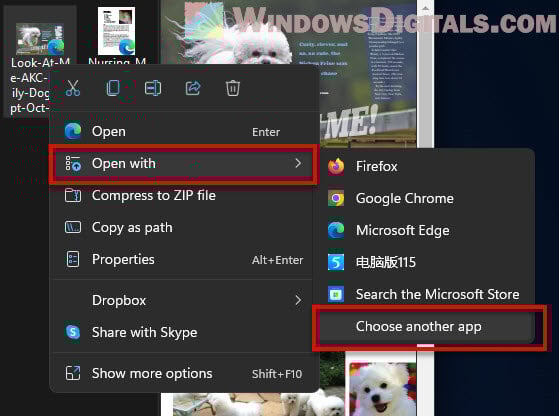Click the Microsoft Edge icon in submenu
Screen dimensions: 559x416
point(336,230)
